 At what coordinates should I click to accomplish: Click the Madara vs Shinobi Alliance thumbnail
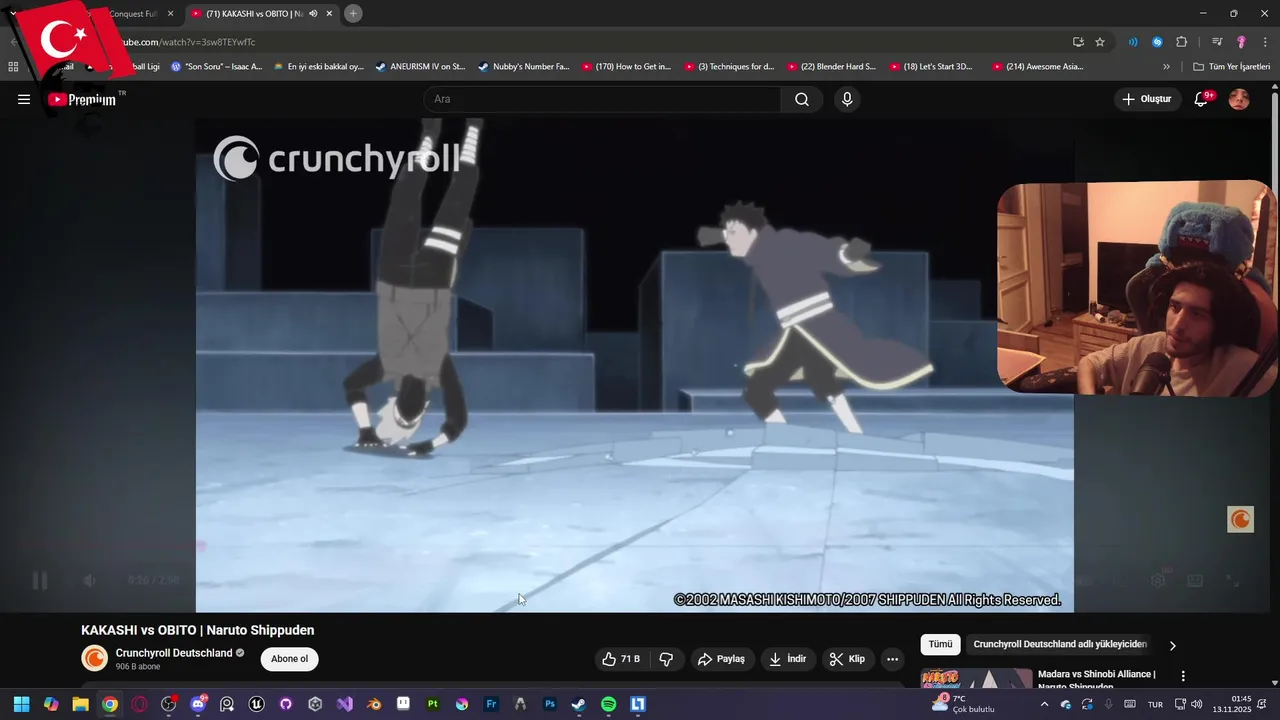pyautogui.click(x=976, y=679)
